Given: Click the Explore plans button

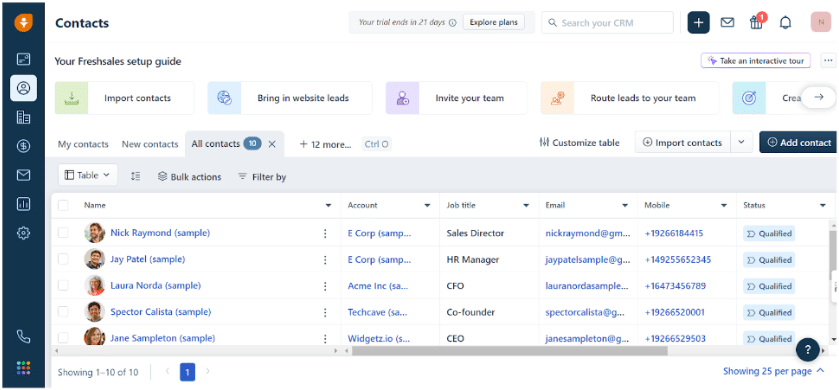Looking at the screenshot, I should 493,22.
